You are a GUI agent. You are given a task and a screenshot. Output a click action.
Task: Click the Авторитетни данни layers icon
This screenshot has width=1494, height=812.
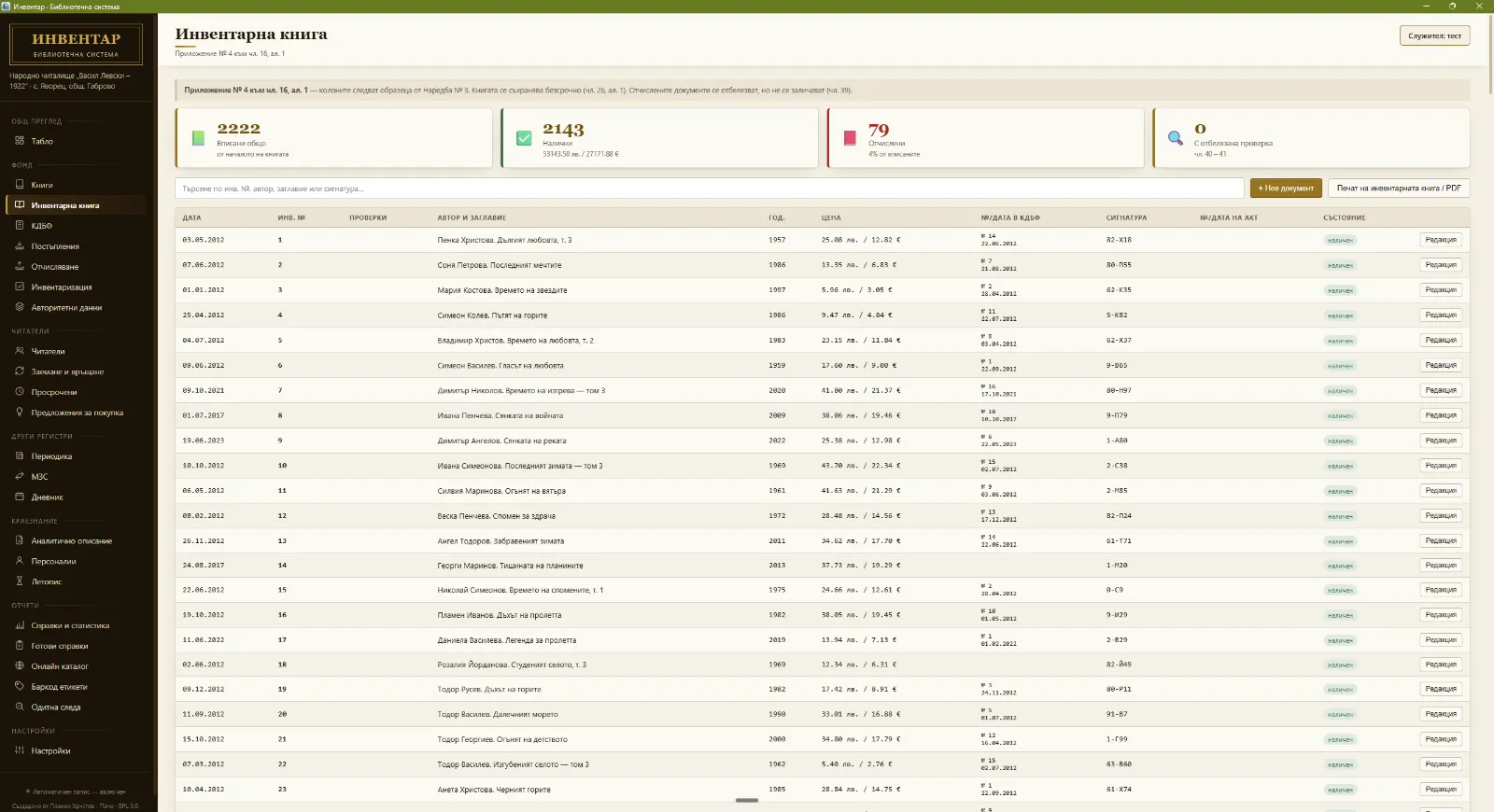20,307
